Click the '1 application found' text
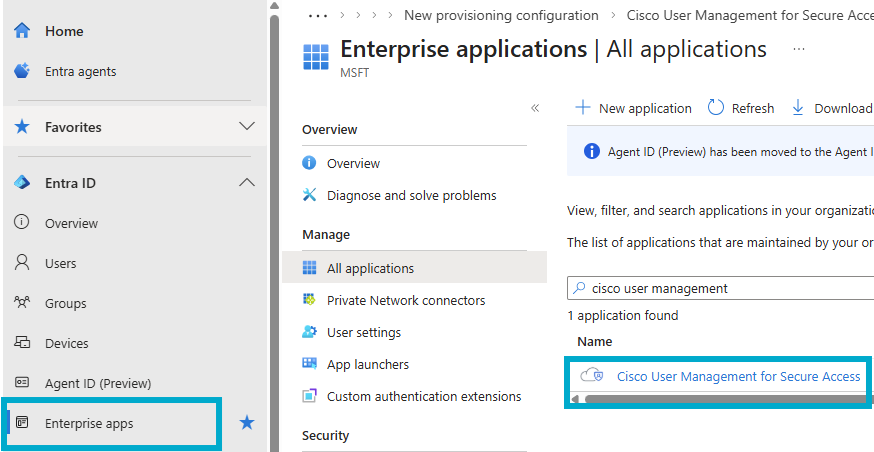874x452 pixels. tap(623, 315)
